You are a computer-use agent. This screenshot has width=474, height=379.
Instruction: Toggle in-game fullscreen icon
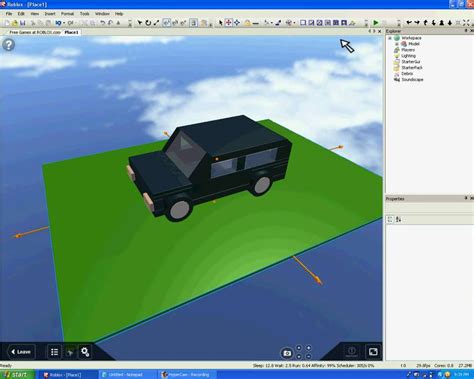(x=373, y=352)
